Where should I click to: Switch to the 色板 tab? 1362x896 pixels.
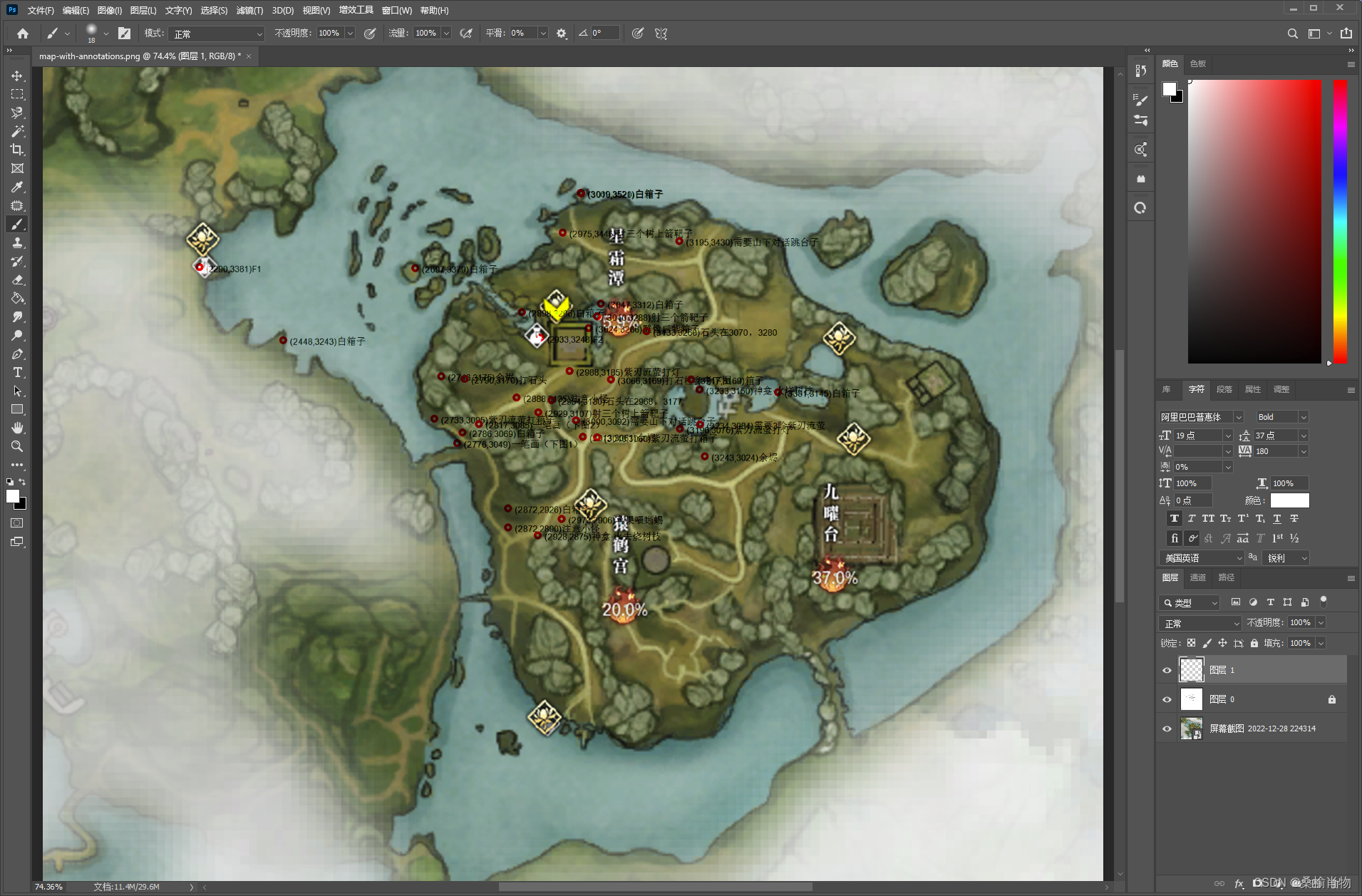point(1198,63)
